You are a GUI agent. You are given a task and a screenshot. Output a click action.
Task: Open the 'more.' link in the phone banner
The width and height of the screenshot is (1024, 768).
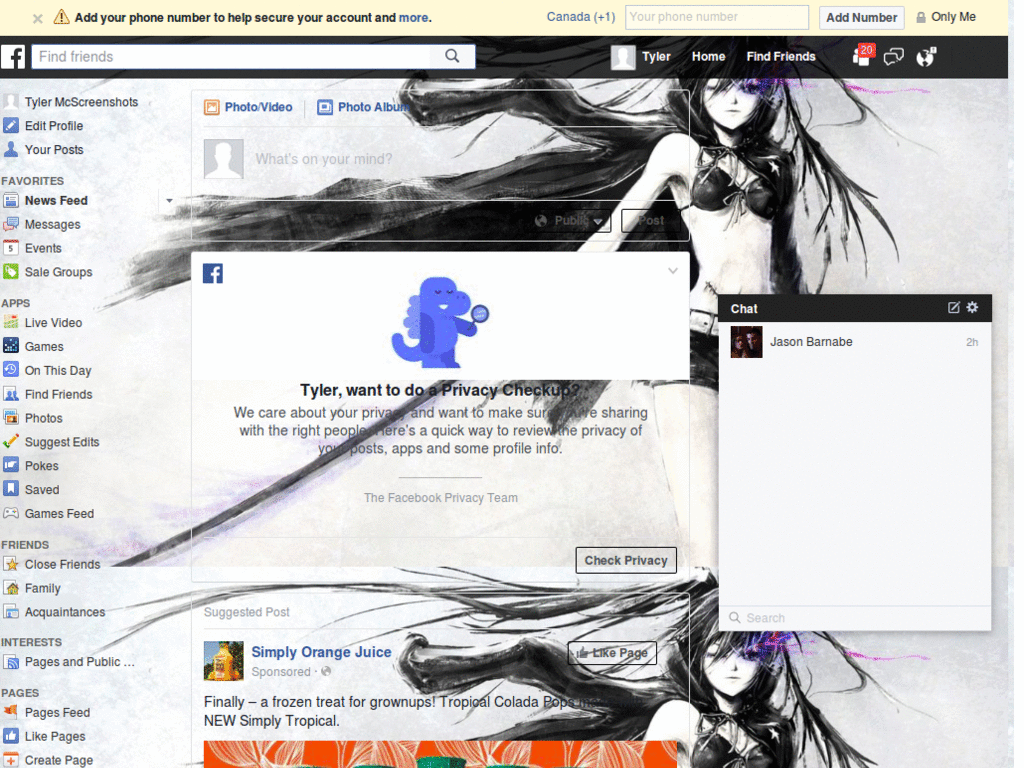tap(414, 17)
